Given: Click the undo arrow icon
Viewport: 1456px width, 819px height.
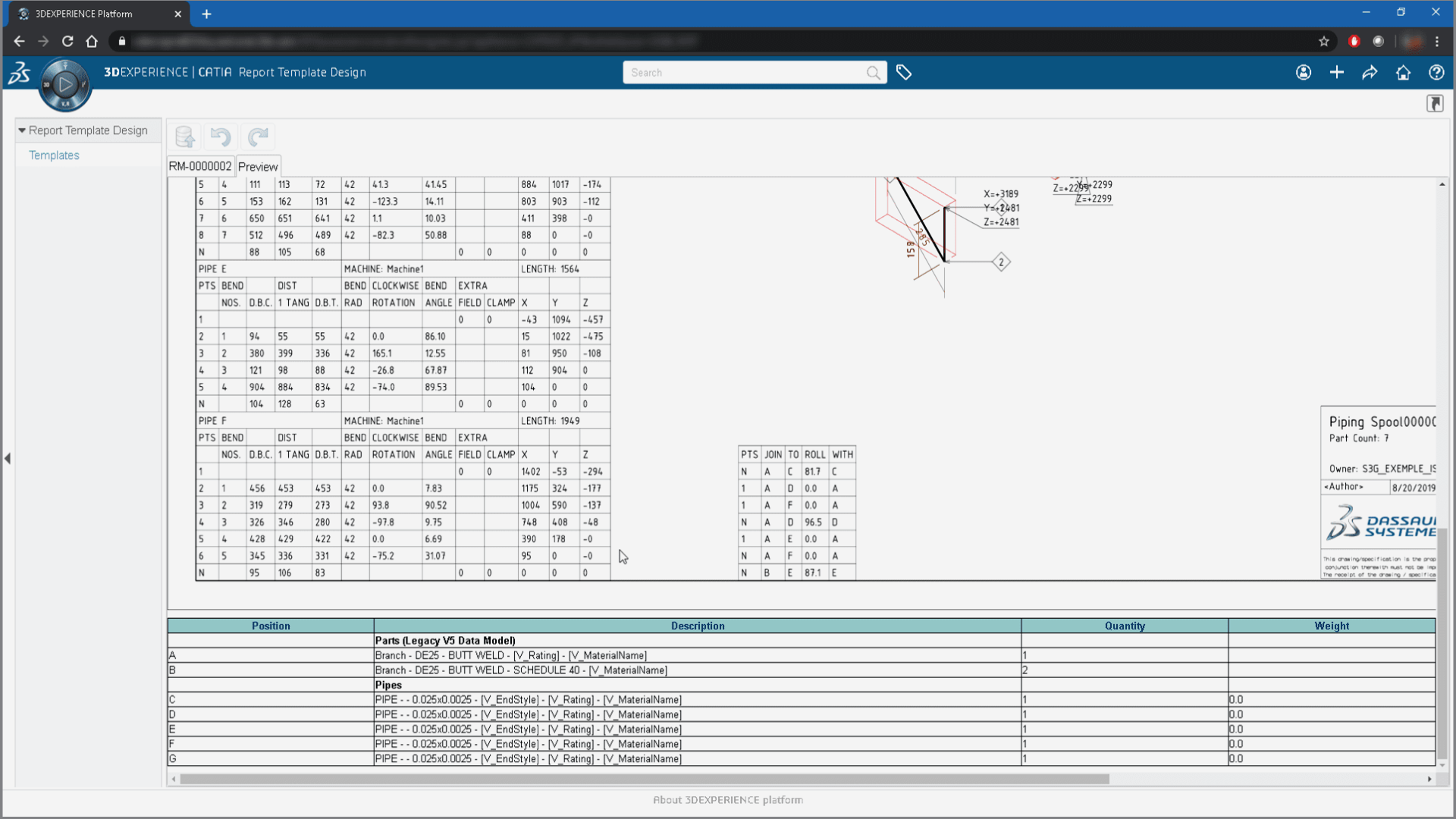Looking at the screenshot, I should [221, 136].
